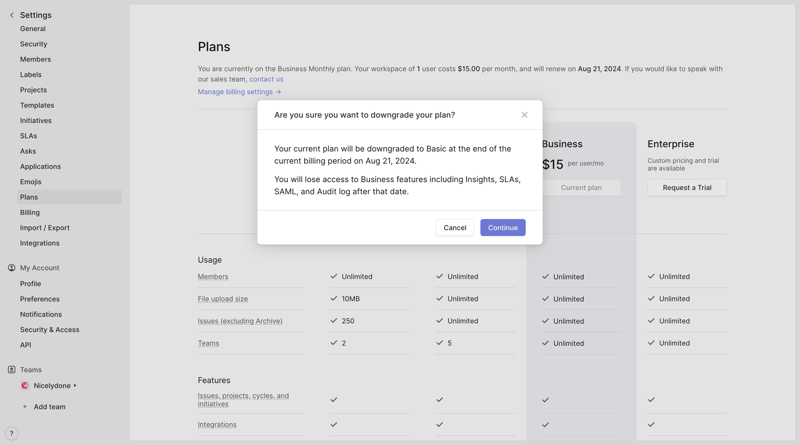Open SLAs settings

coord(29,136)
